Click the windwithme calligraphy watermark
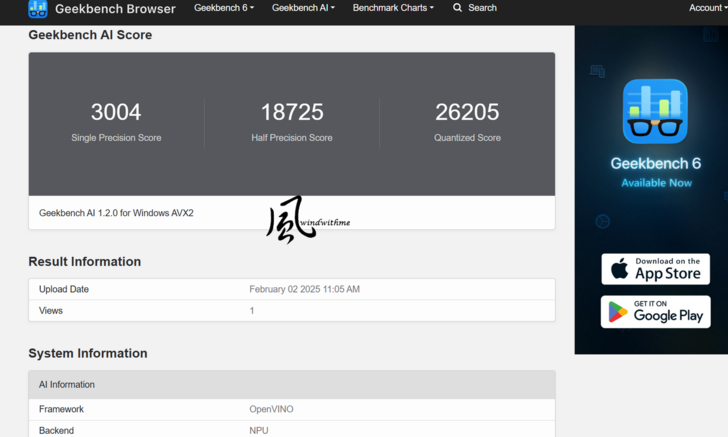 click(293, 219)
